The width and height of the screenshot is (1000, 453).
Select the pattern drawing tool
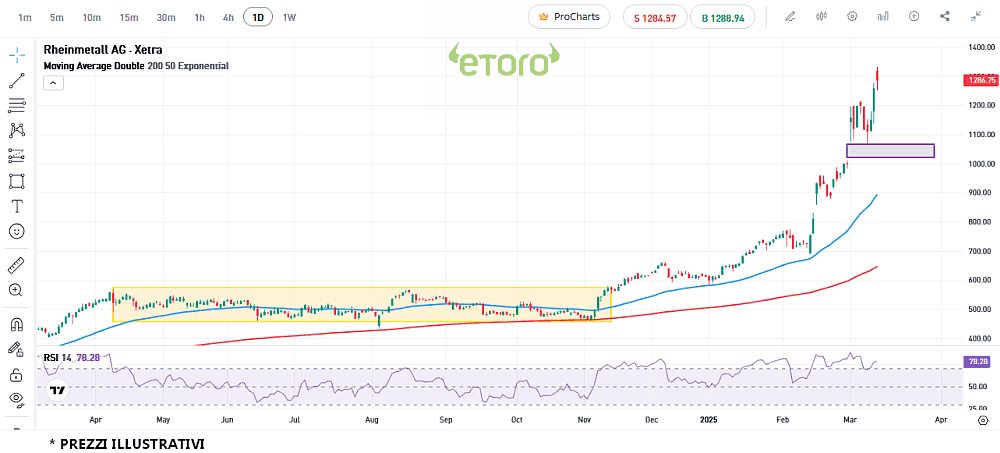point(17,130)
